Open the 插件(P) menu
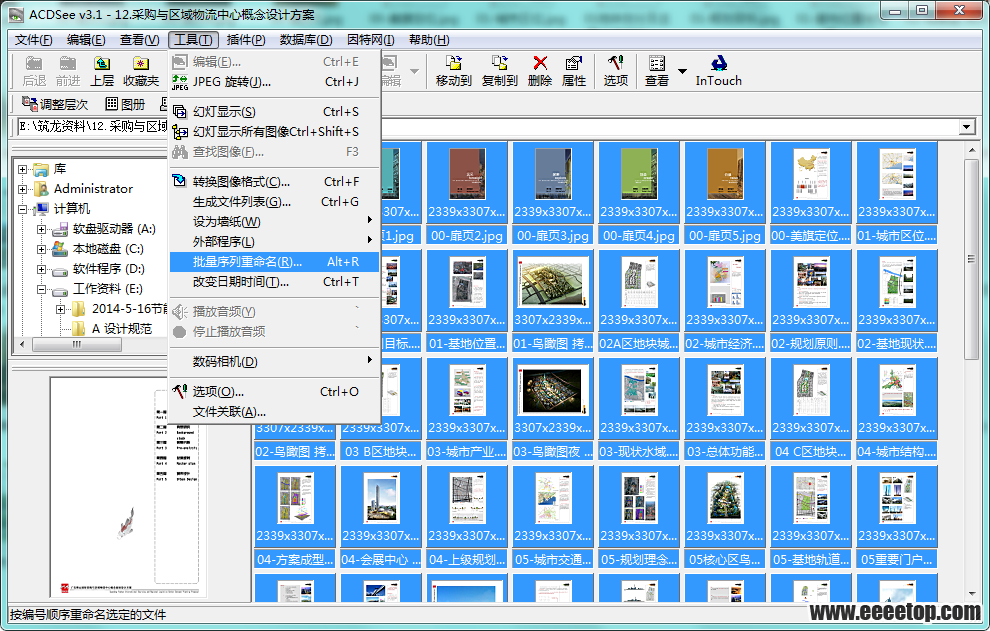990x631 pixels. 246,40
